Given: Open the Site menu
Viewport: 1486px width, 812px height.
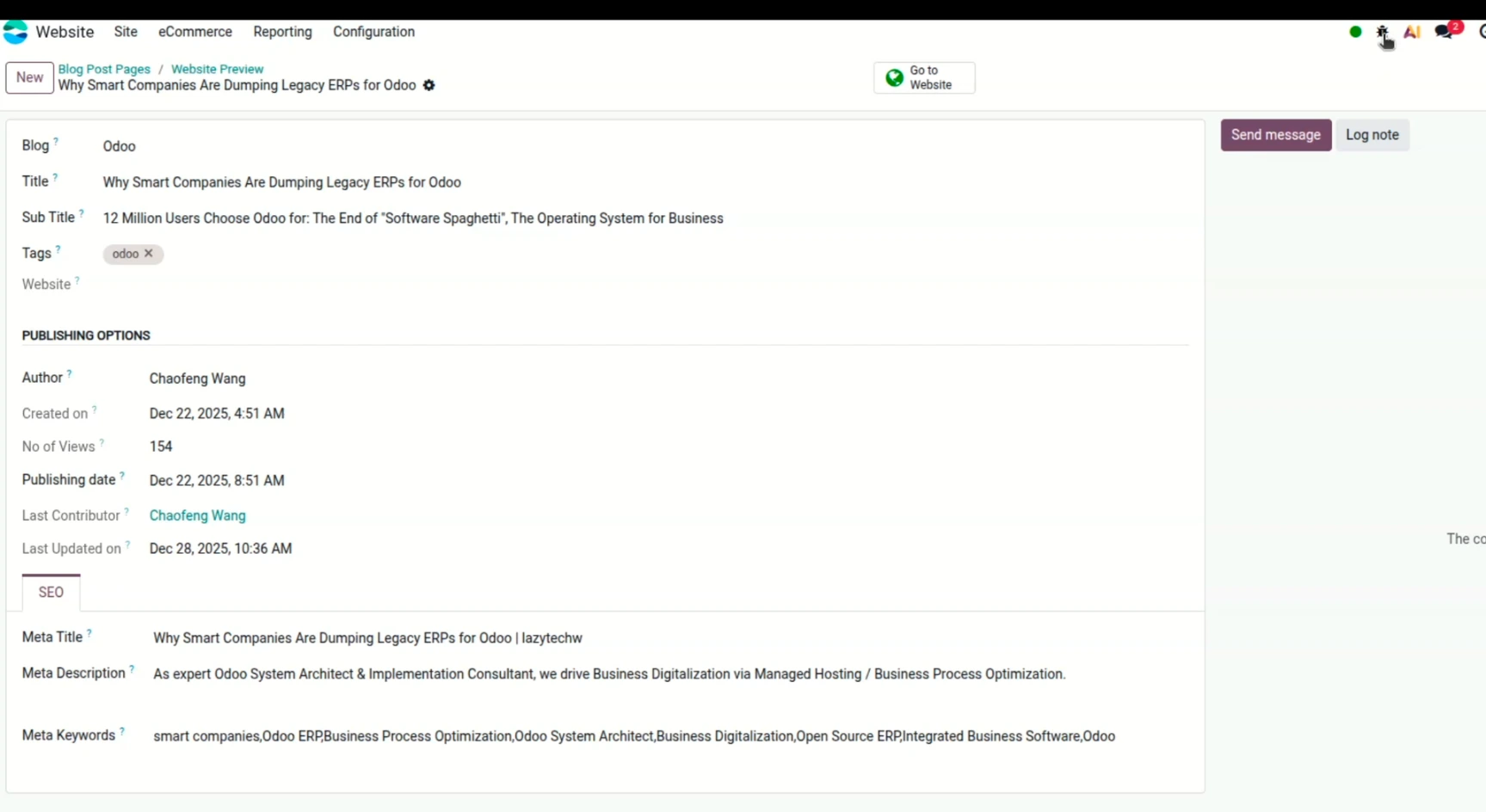Looking at the screenshot, I should pyautogui.click(x=126, y=32).
